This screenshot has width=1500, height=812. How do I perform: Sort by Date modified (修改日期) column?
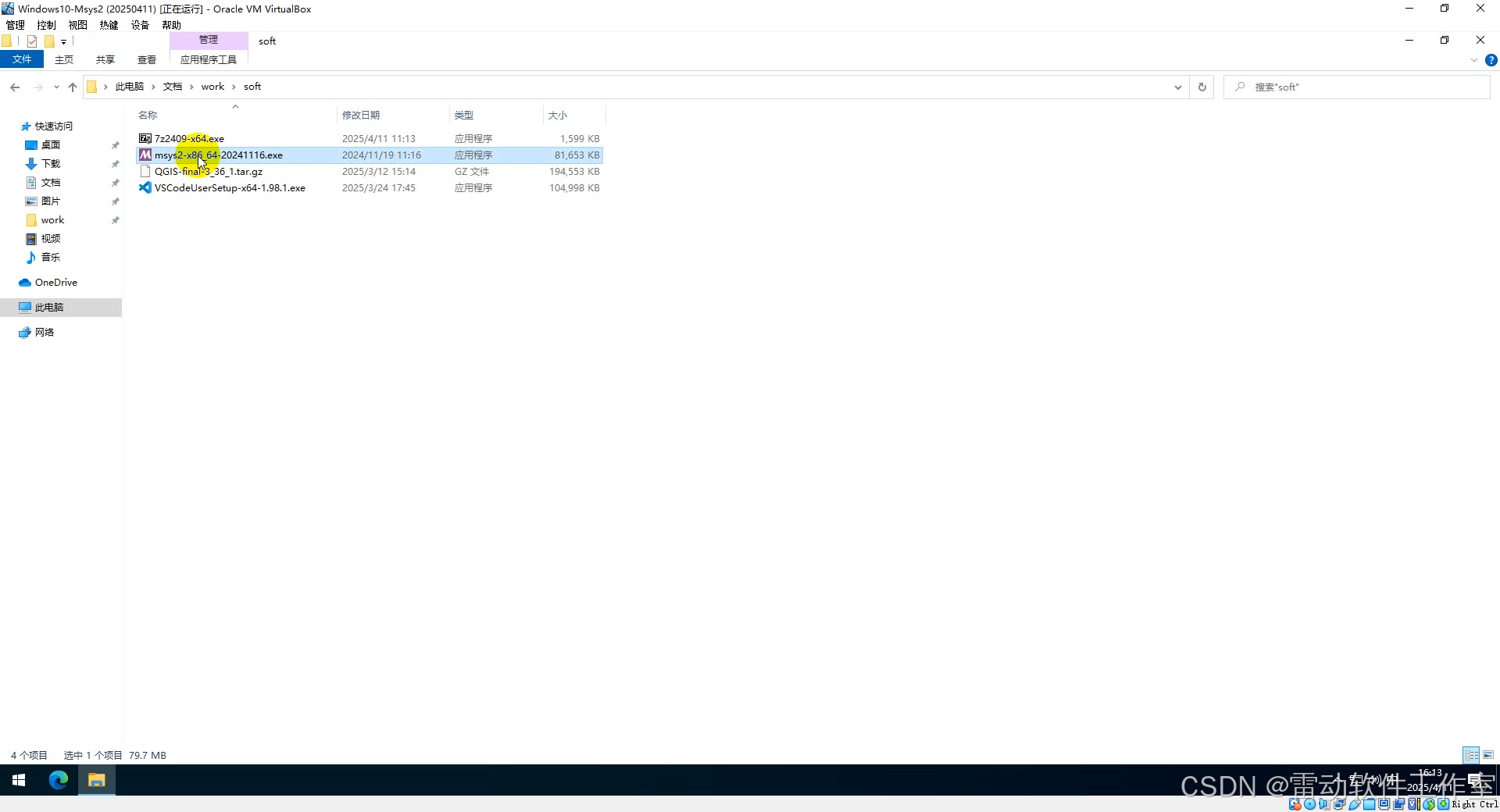(361, 116)
